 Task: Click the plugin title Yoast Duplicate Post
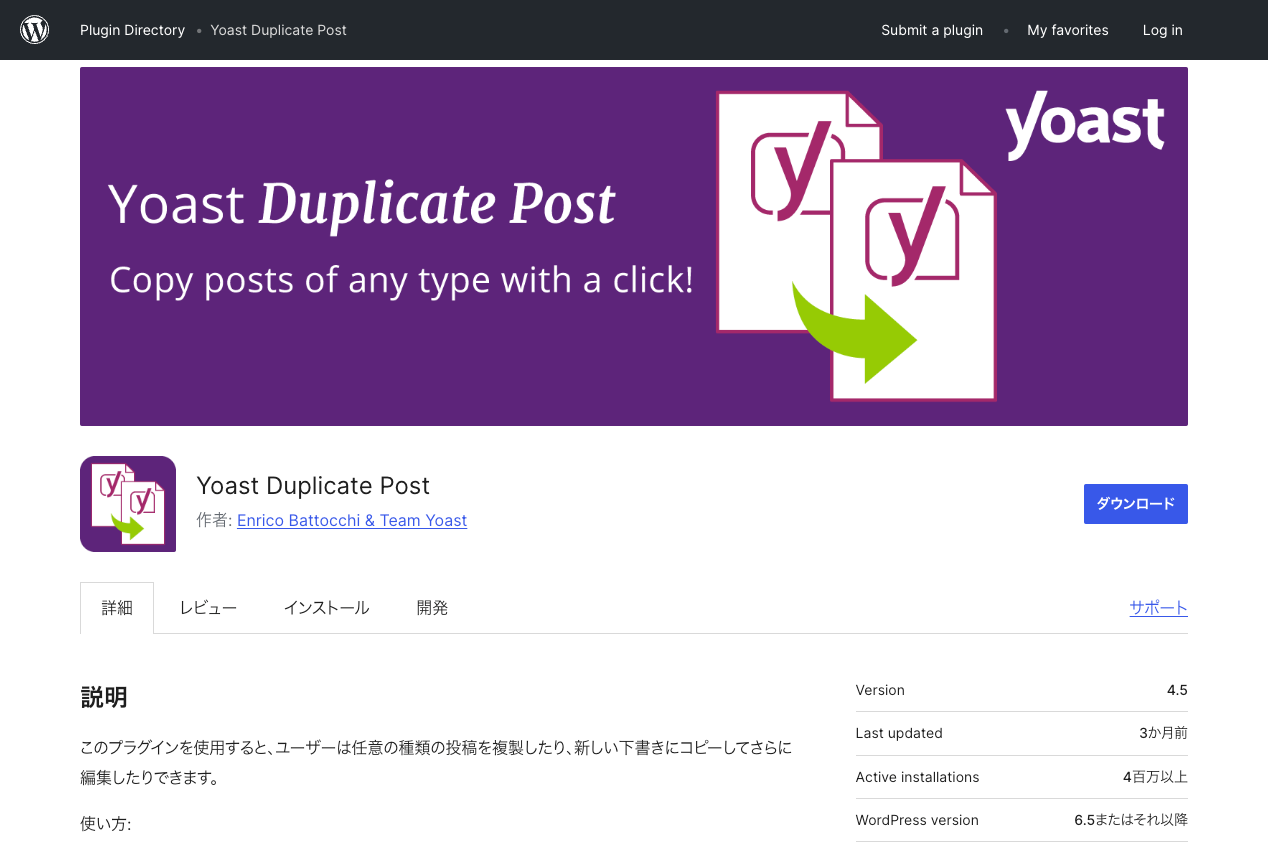point(313,486)
